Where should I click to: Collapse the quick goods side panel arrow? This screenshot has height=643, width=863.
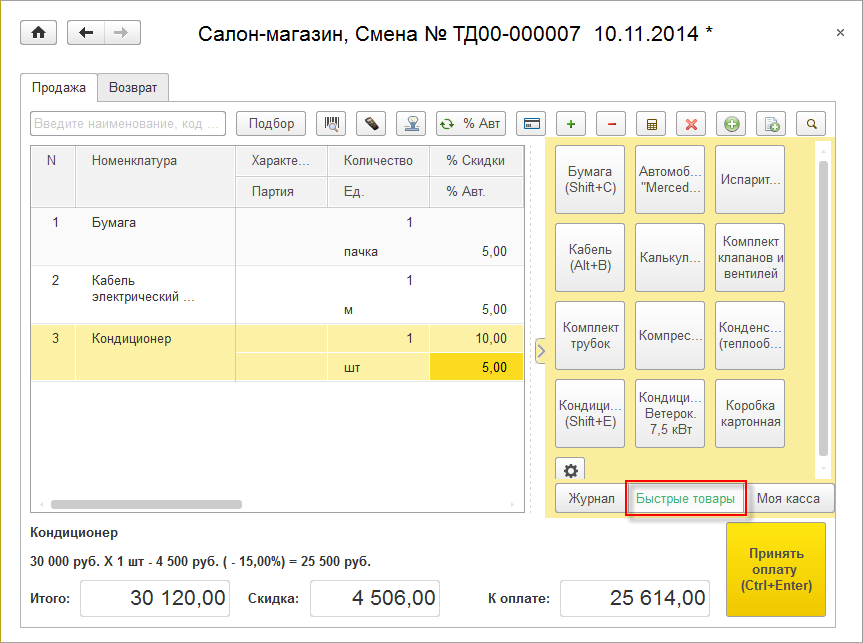(x=541, y=351)
